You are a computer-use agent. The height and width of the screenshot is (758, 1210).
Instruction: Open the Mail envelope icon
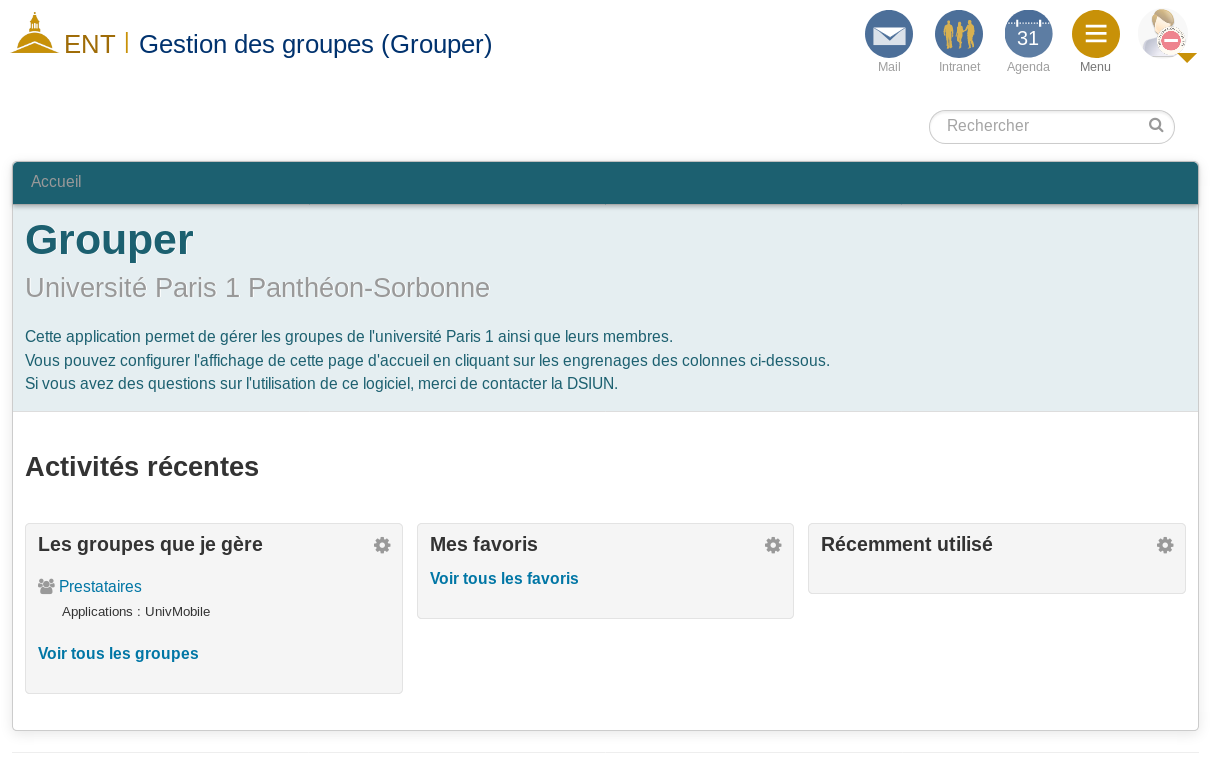point(888,35)
